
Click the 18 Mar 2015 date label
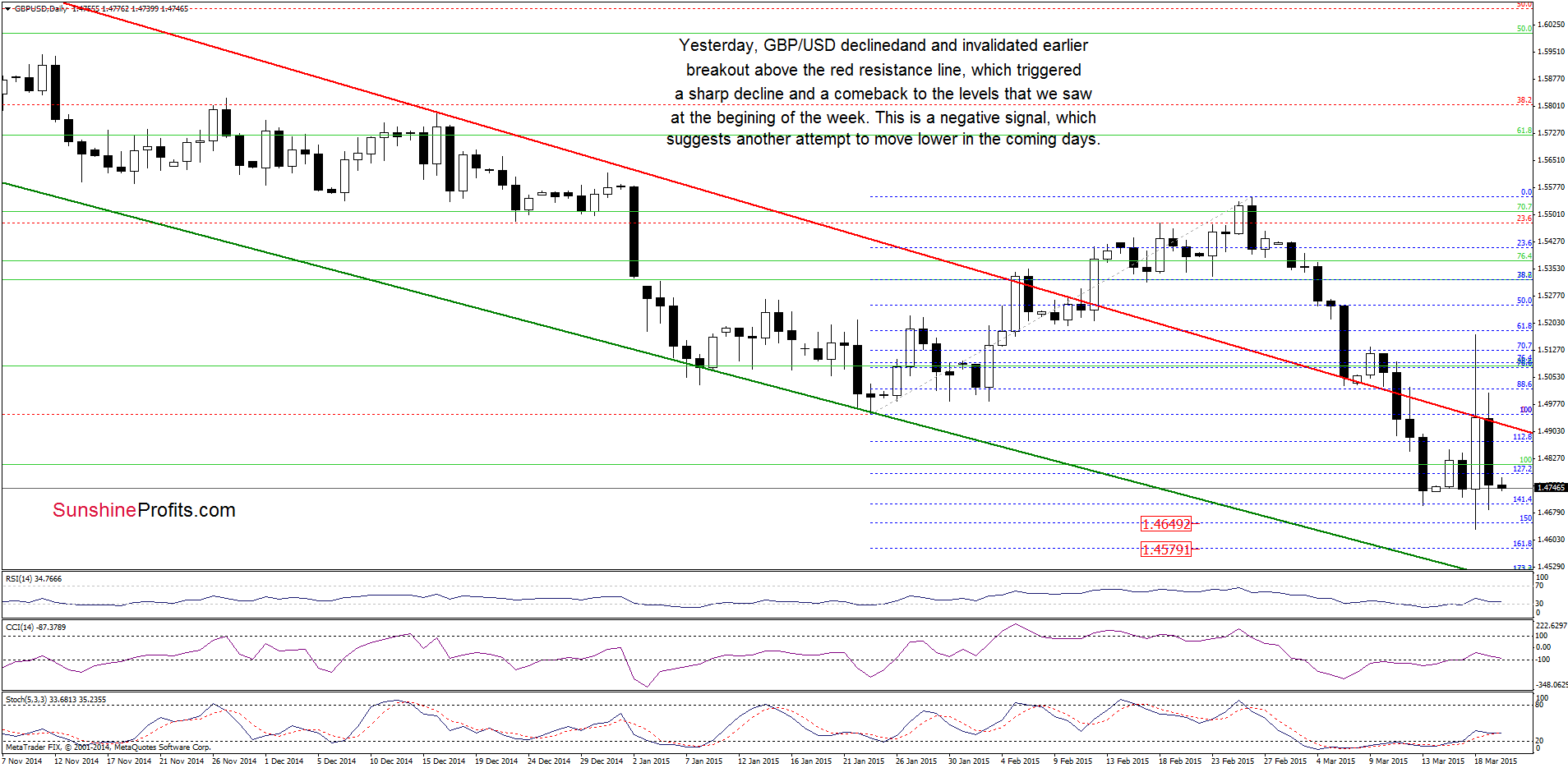coord(1496,761)
